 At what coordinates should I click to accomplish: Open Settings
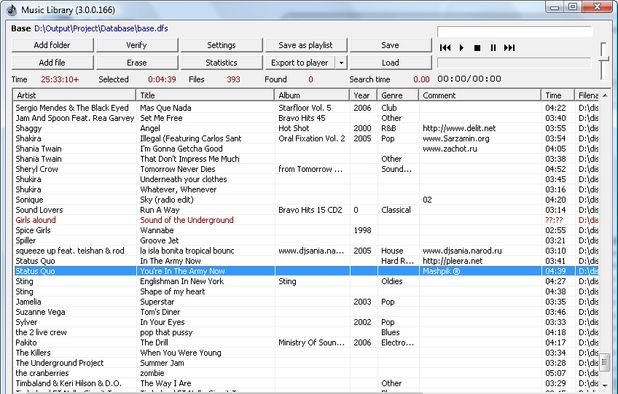tap(221, 45)
